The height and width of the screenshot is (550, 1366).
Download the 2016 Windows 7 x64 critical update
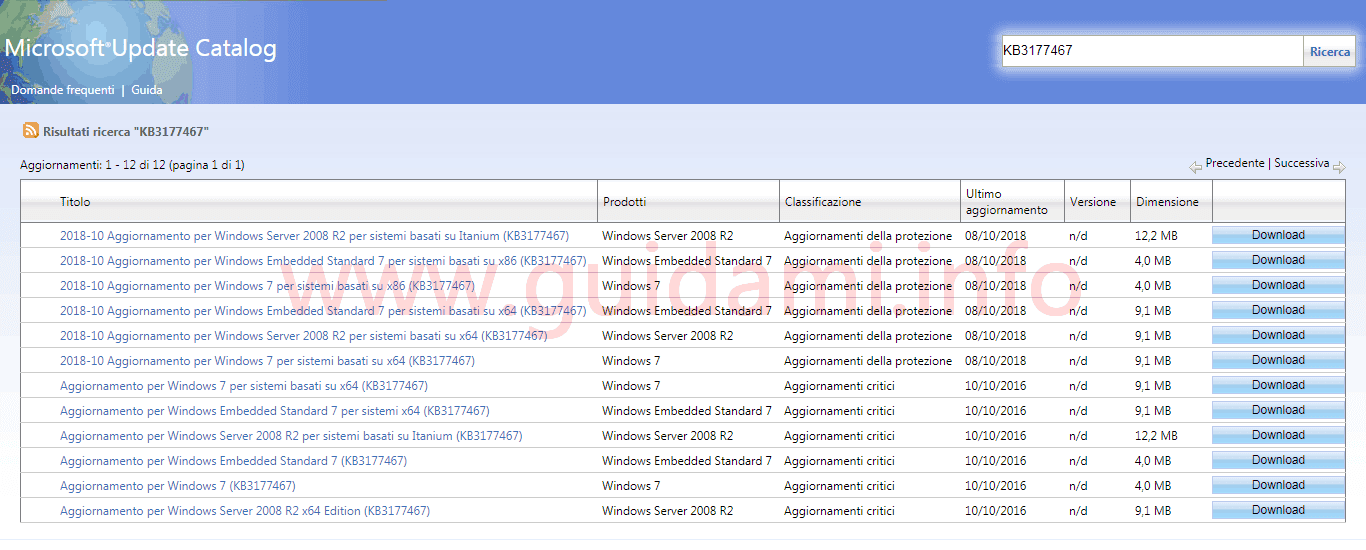click(x=1278, y=385)
